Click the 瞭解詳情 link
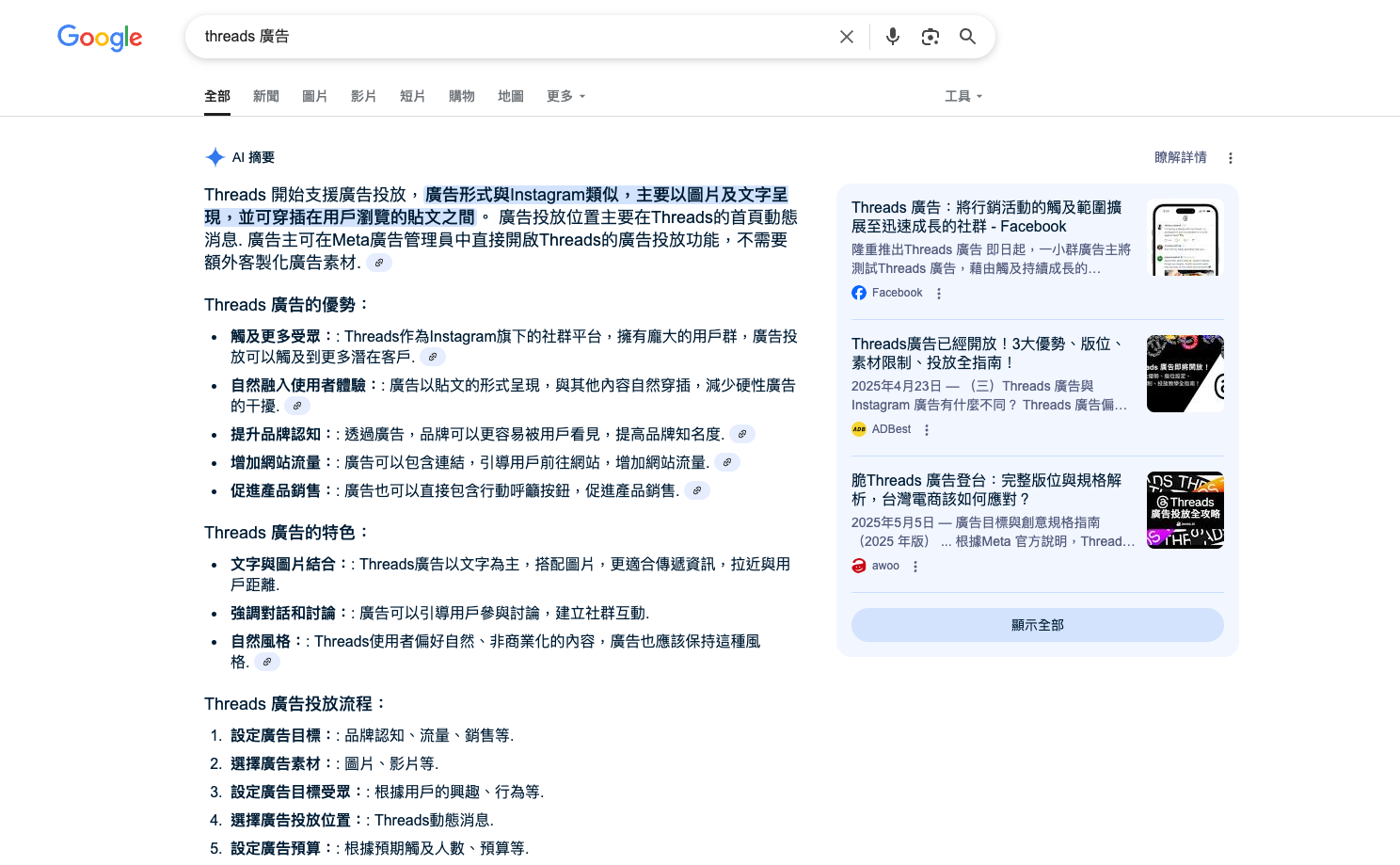Screen dimensions: 1400x865 [x=1181, y=157]
